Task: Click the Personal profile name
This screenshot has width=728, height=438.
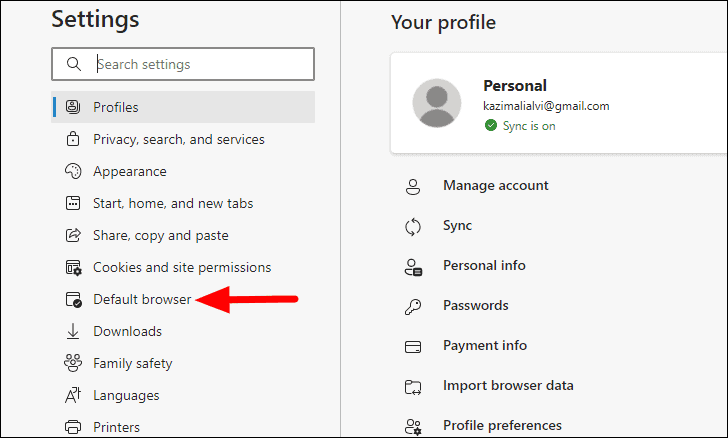Action: point(515,85)
